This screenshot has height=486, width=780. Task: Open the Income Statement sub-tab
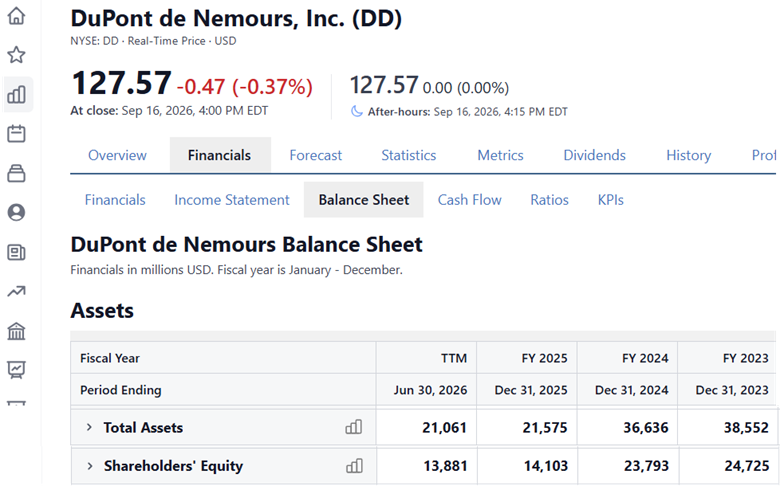pos(231,199)
